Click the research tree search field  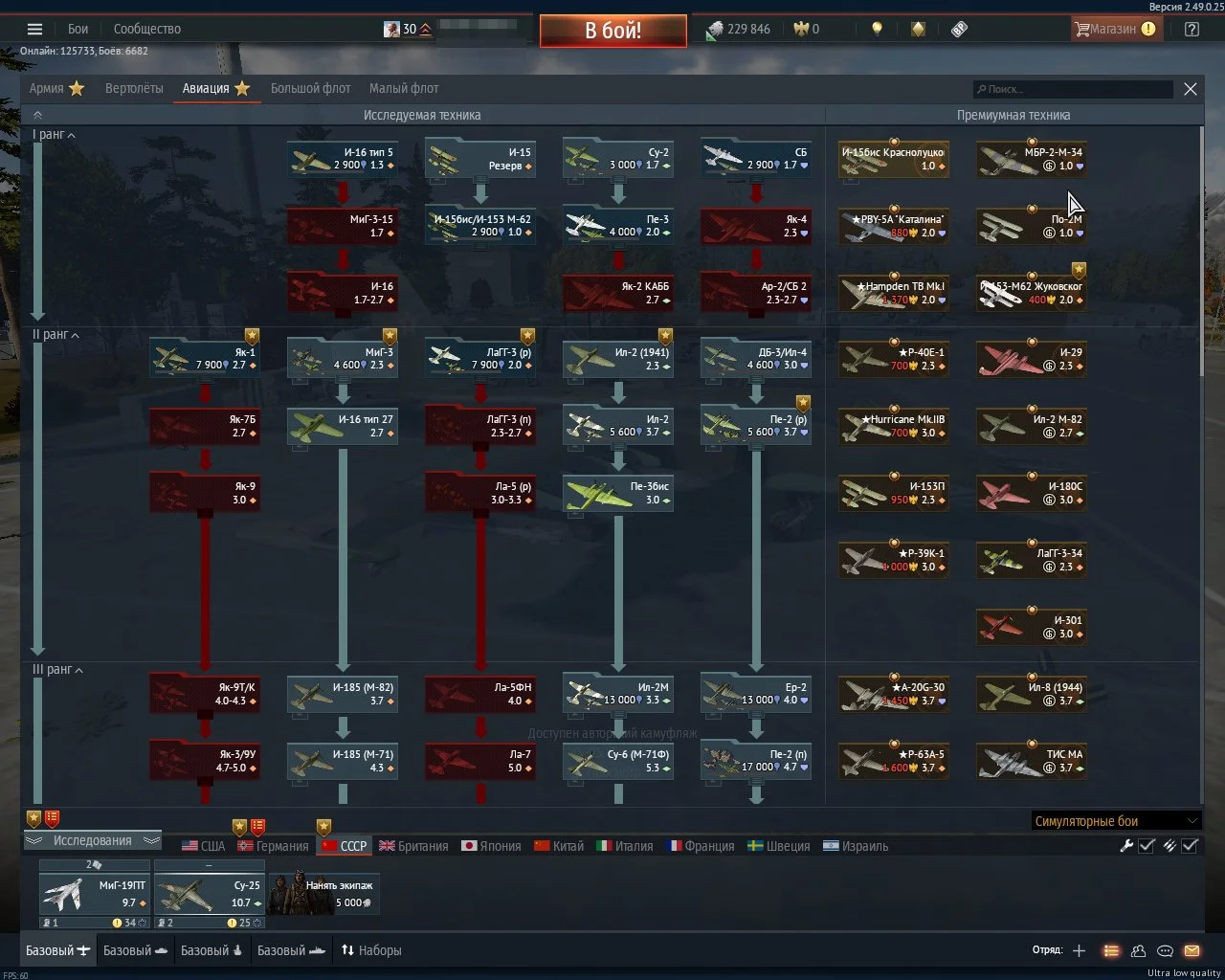click(1073, 89)
